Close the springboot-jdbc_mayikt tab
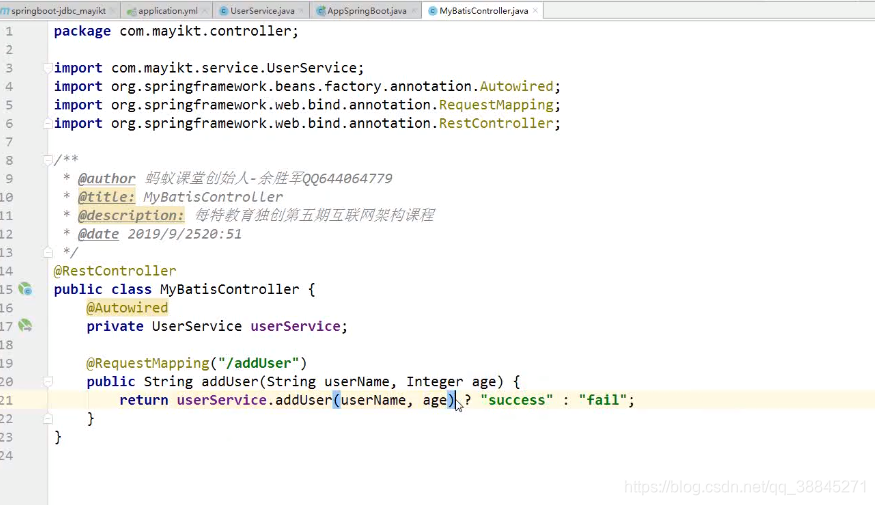Image resolution: width=875 pixels, height=505 pixels. click(x=112, y=11)
